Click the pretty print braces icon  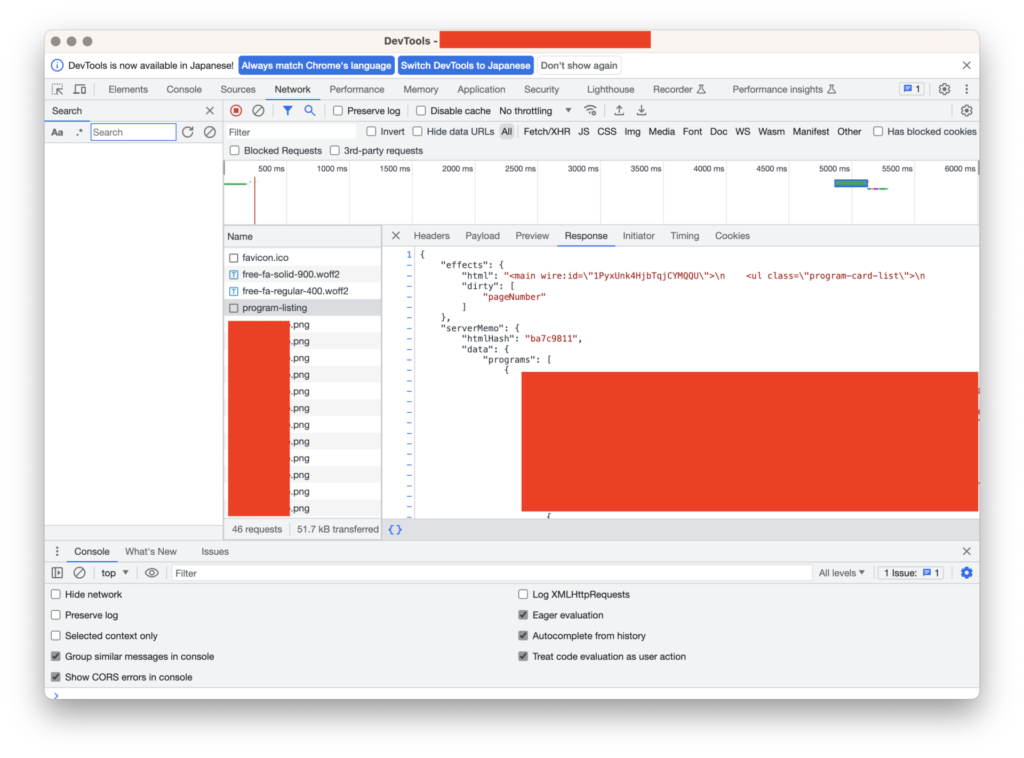tap(395, 529)
